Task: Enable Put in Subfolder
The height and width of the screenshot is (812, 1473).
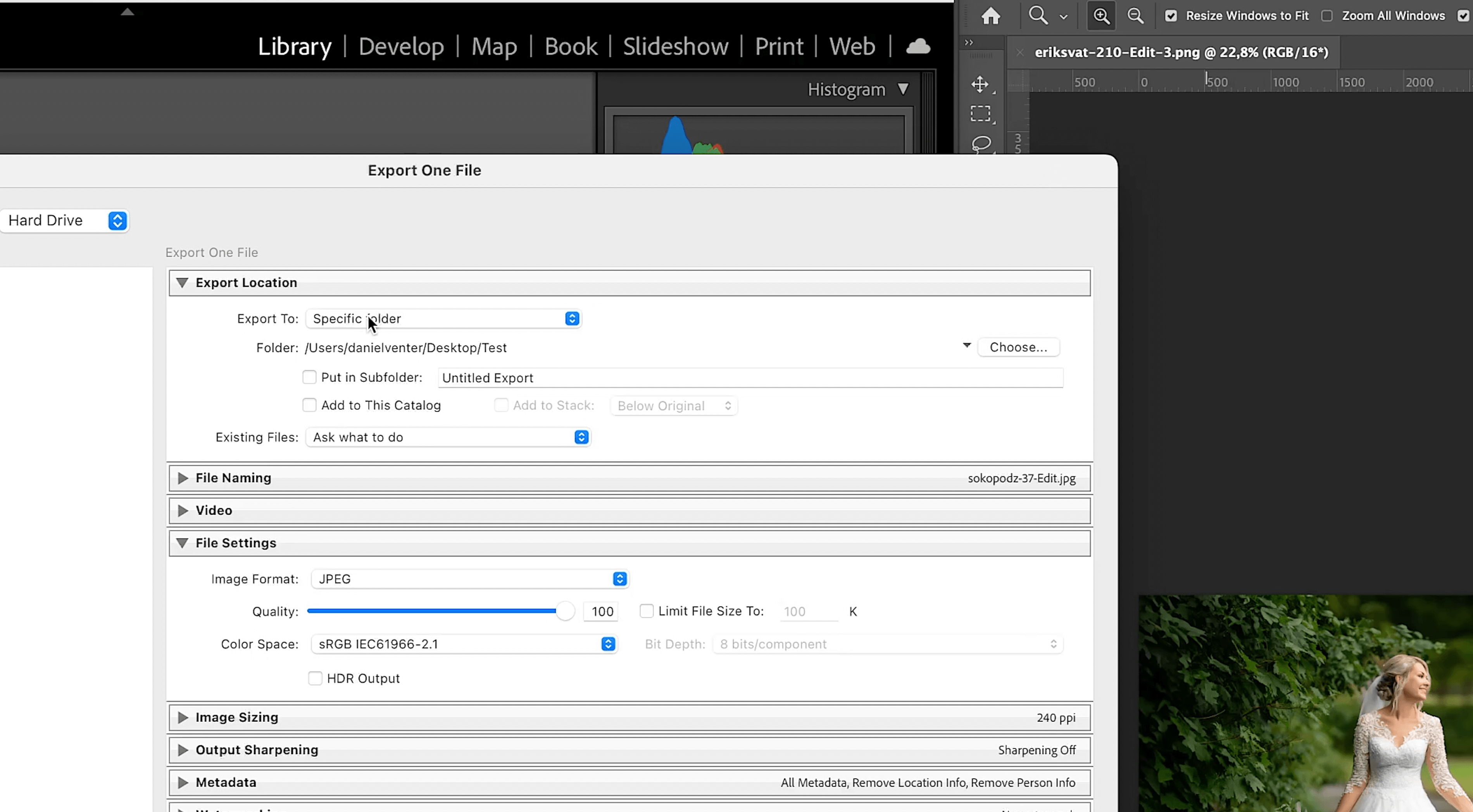Action: [309, 377]
